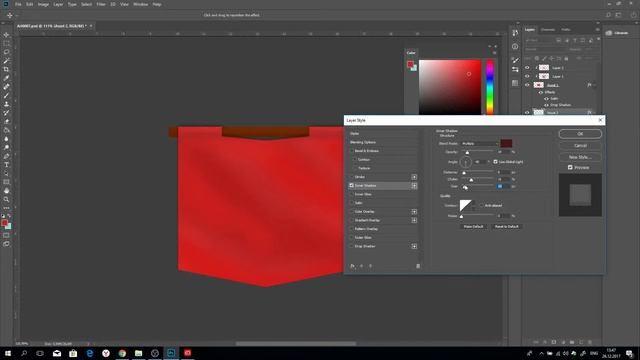Image resolution: width=640 pixels, height=360 pixels.
Task: Open the Layers panel options menu
Action: pos(598,30)
